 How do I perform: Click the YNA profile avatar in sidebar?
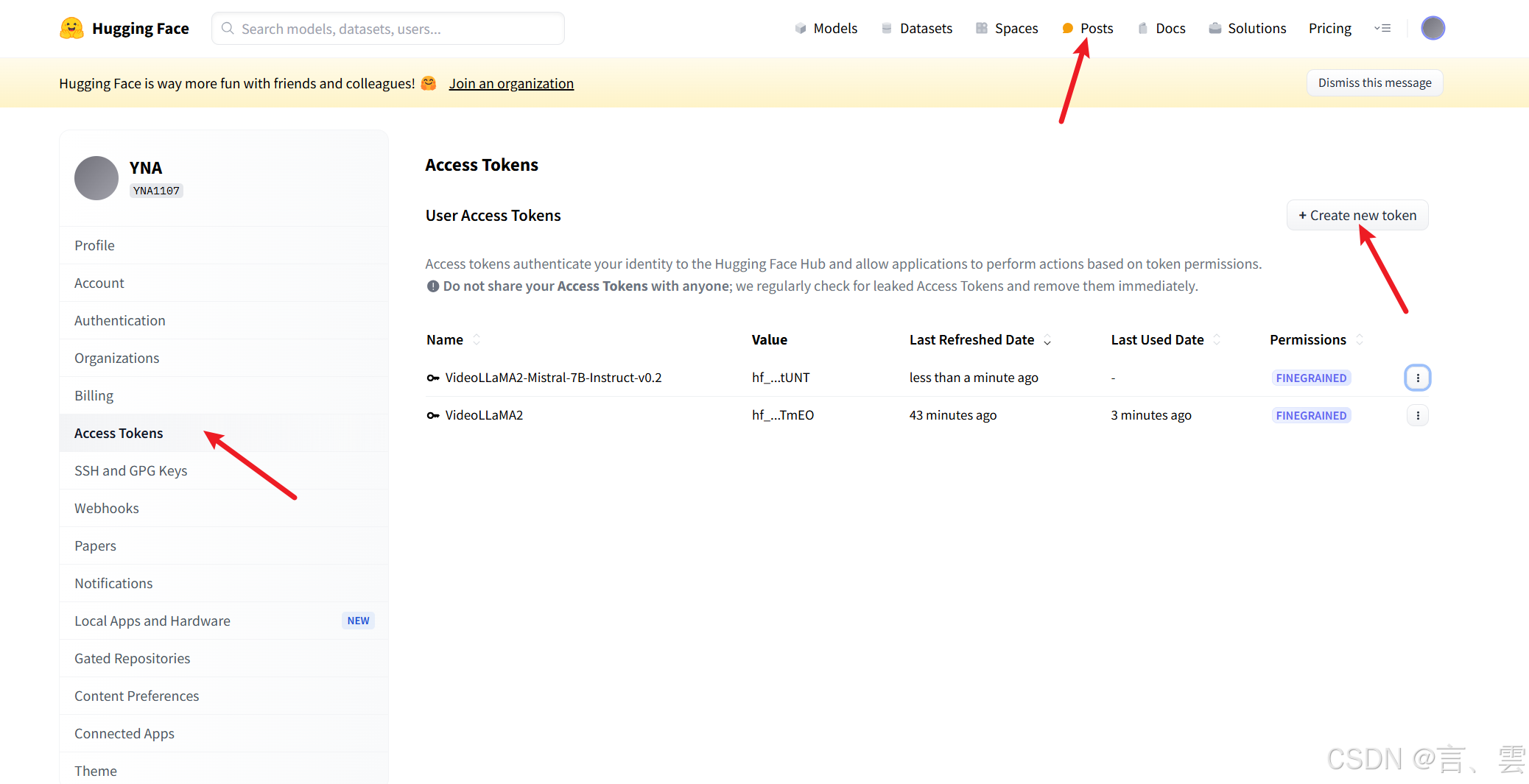(96, 178)
